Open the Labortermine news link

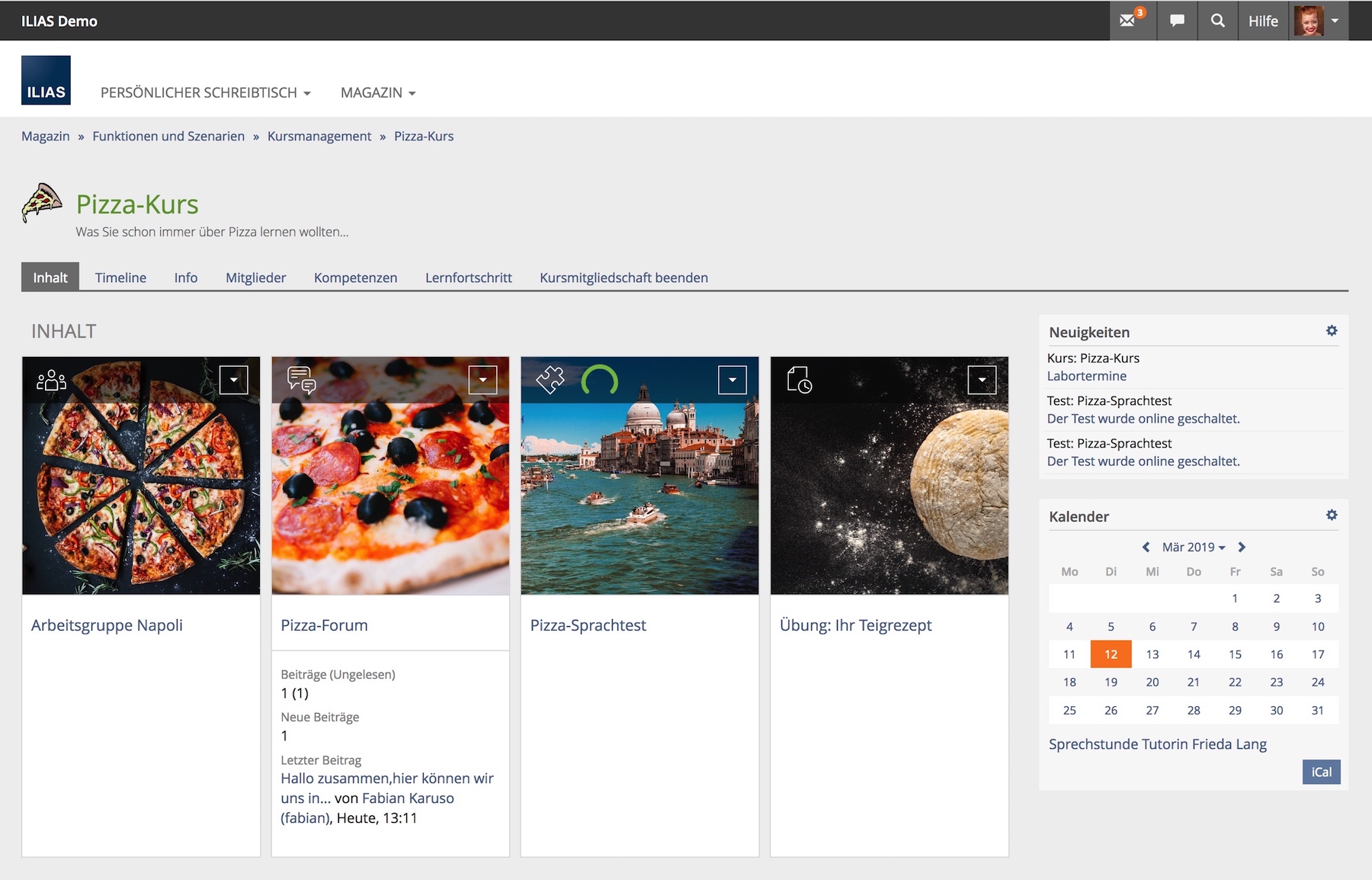click(1086, 376)
